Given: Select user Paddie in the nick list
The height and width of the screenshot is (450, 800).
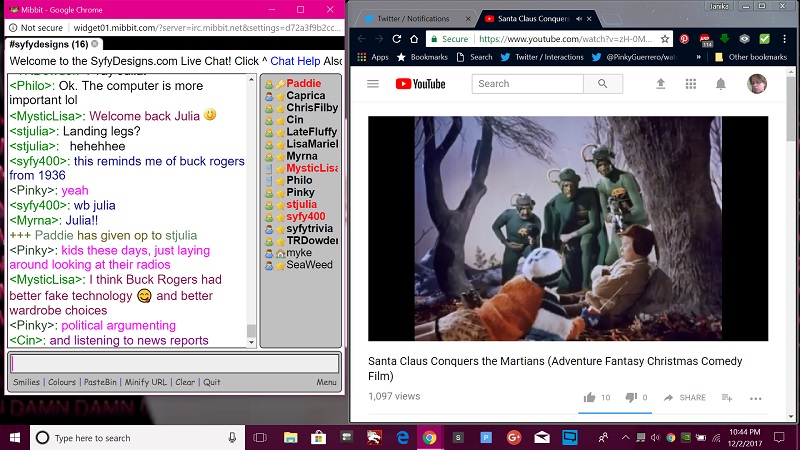Looking at the screenshot, I should pos(304,83).
